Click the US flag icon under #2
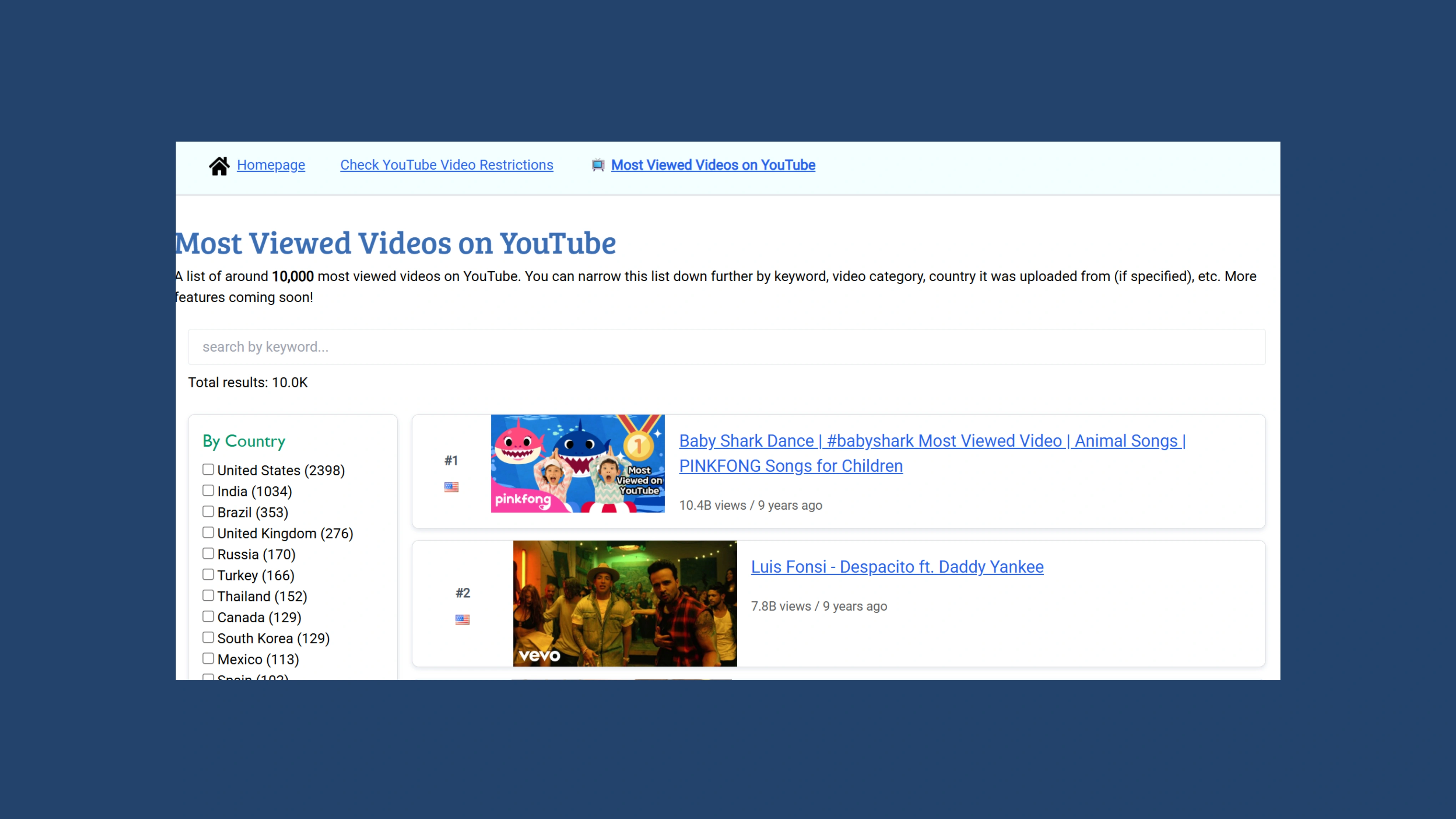 click(x=462, y=620)
